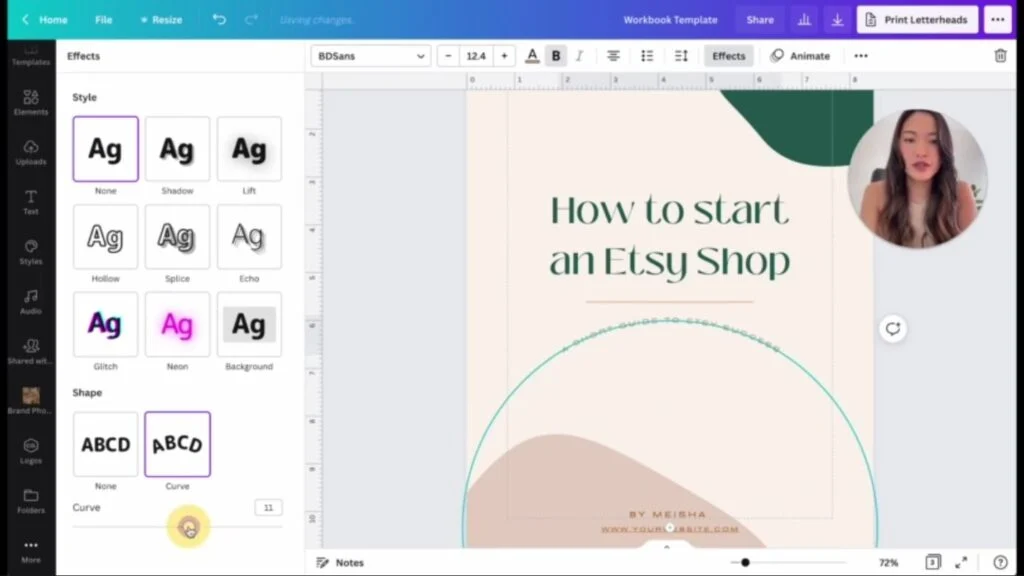Collapse the page using the chevron above Notes
1024x576 pixels.
665,547
